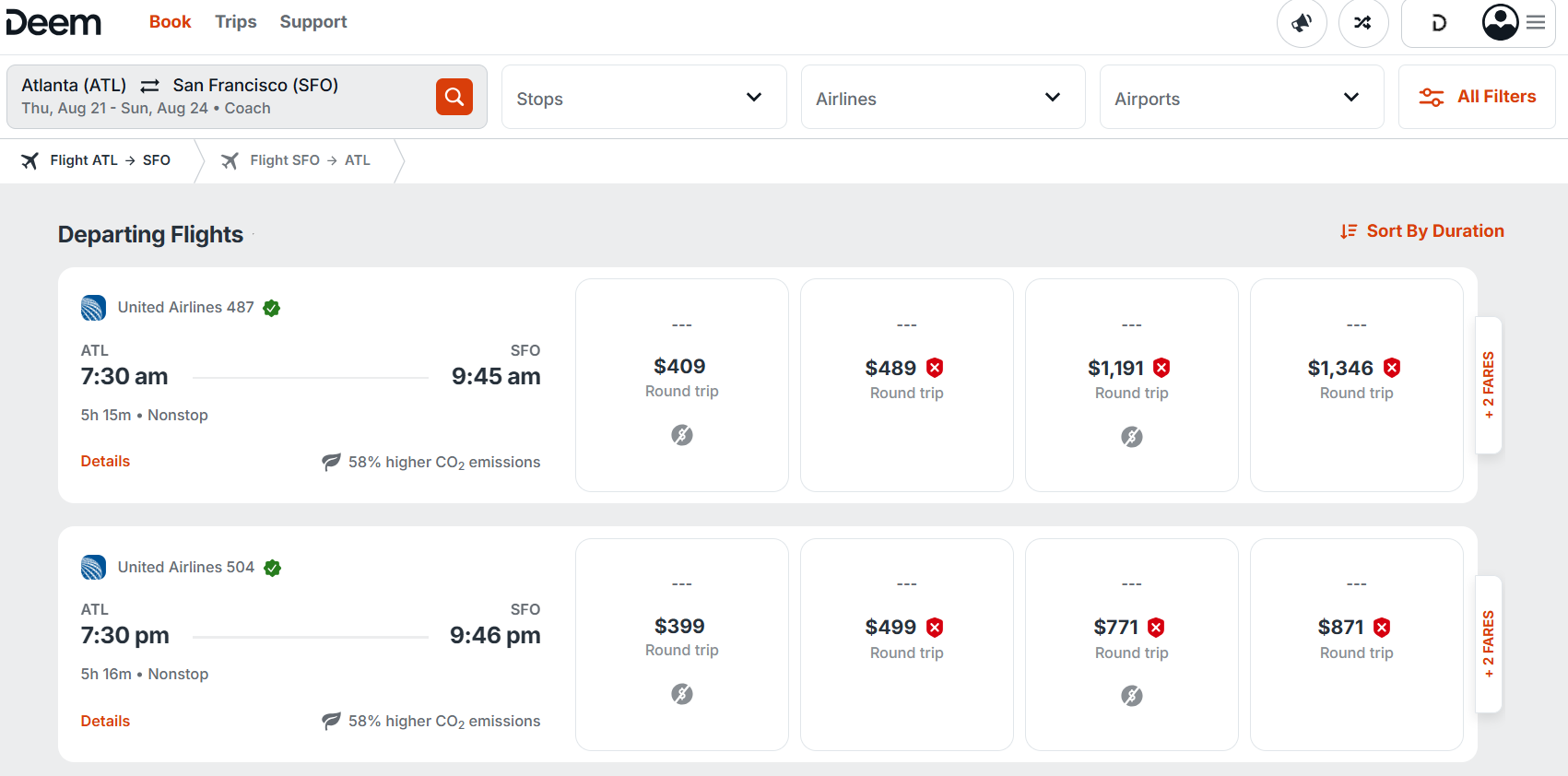
Task: Open the hamburger menu icon
Action: tap(1536, 23)
